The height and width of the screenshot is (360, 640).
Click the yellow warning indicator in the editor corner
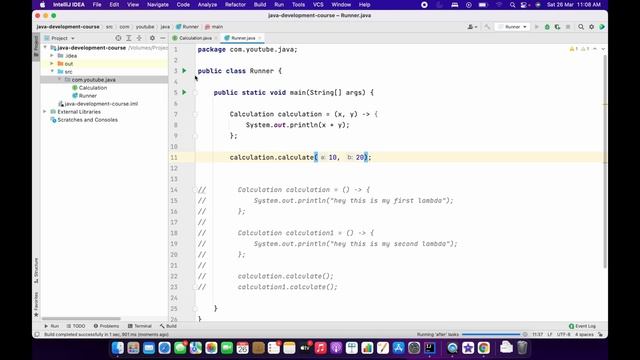tap(573, 49)
